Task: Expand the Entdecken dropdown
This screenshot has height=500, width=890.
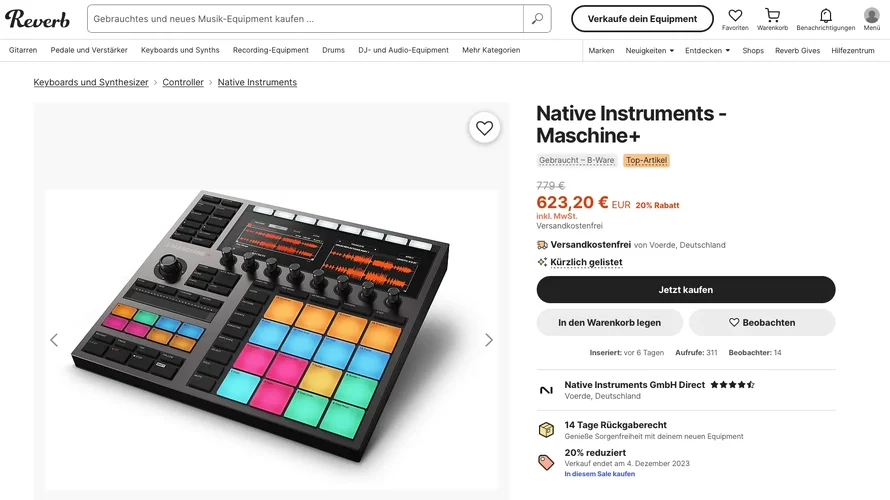Action: [x=708, y=50]
